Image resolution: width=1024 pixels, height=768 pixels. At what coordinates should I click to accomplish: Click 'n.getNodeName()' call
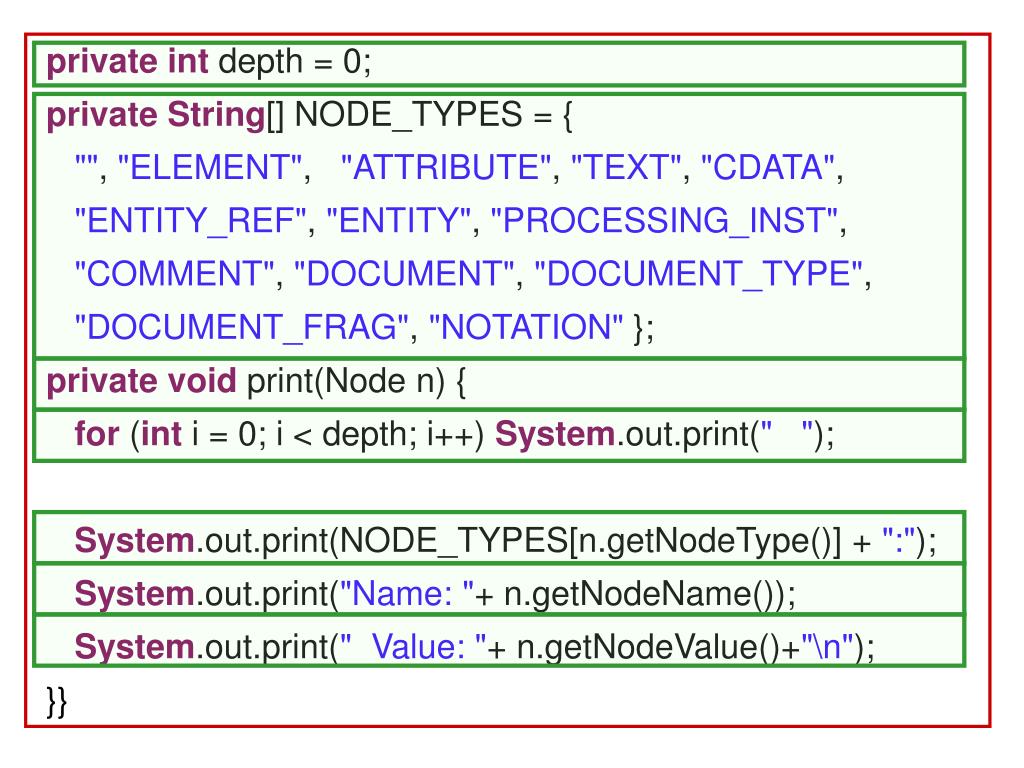[x=643, y=594]
